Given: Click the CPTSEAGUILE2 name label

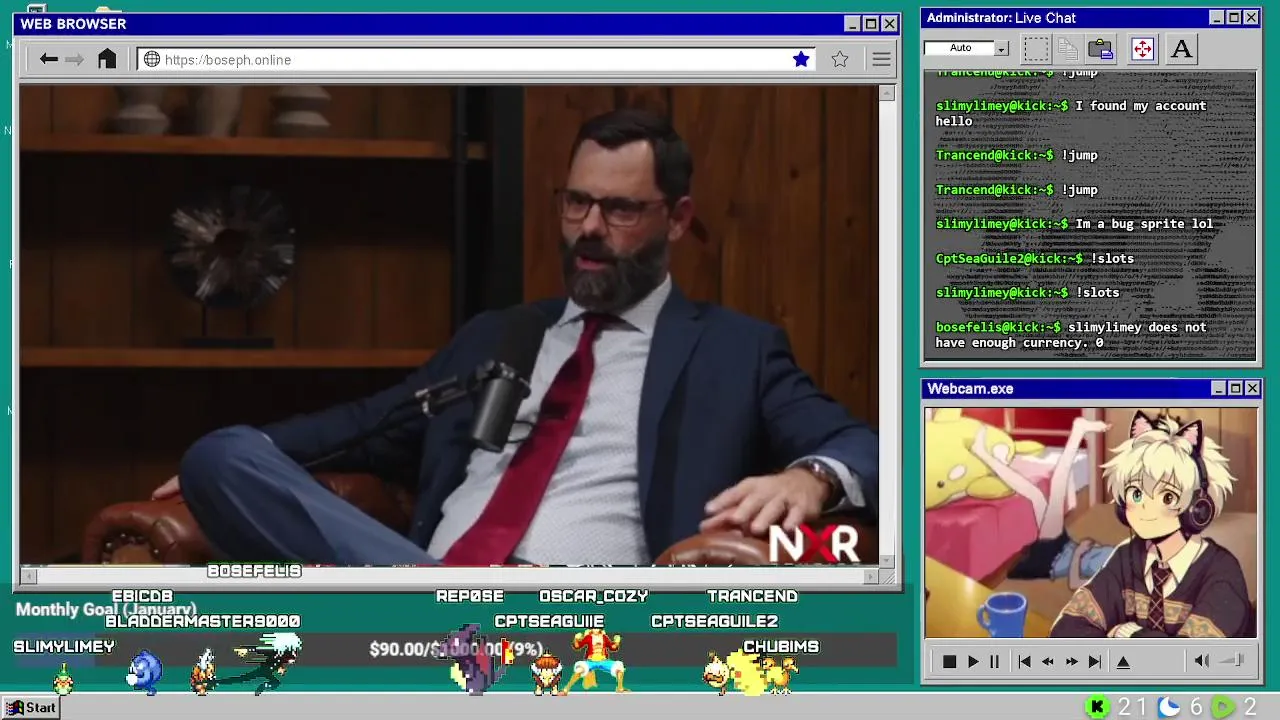Looking at the screenshot, I should tap(714, 621).
